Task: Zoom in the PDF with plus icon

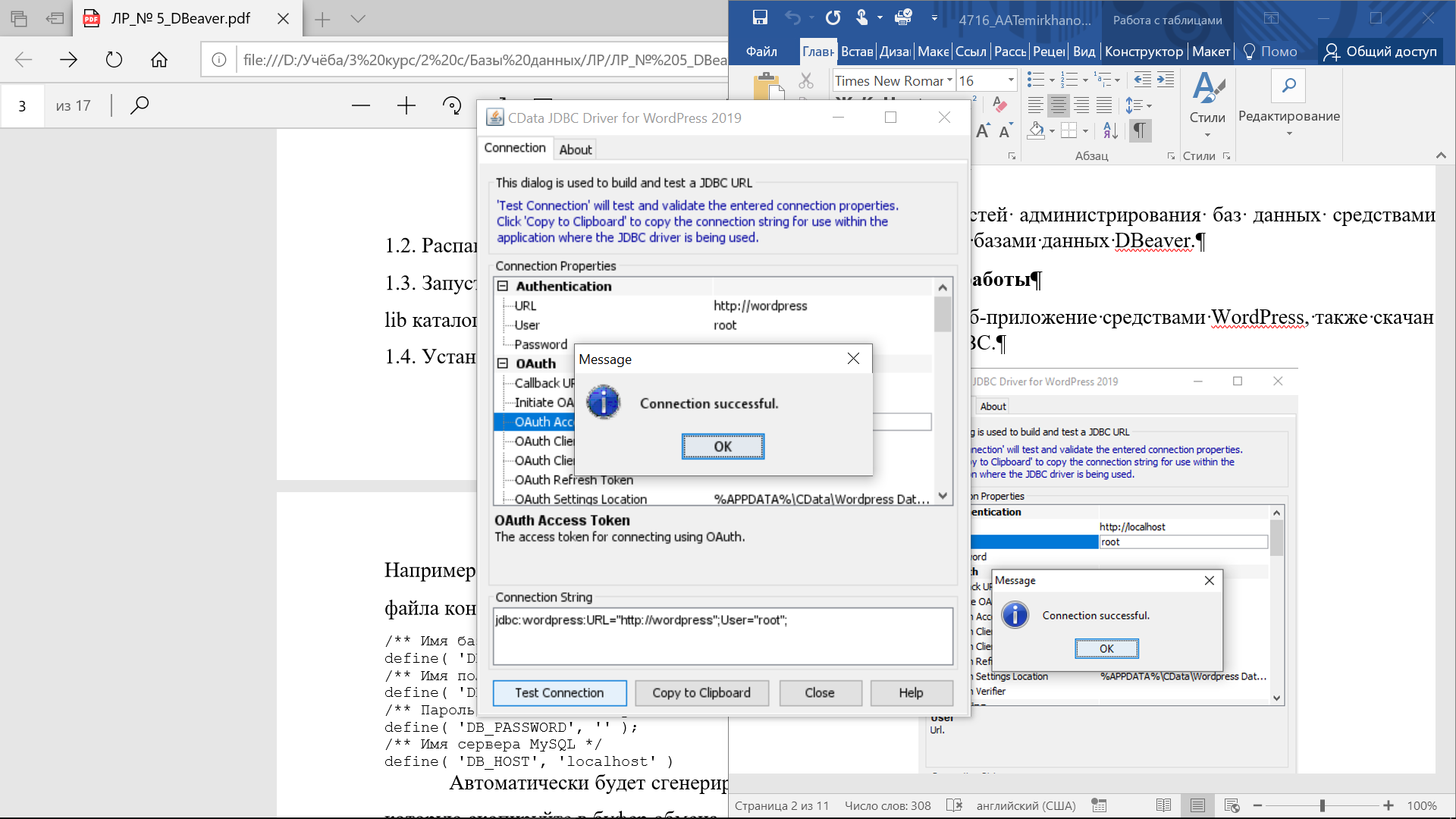Action: [x=406, y=105]
